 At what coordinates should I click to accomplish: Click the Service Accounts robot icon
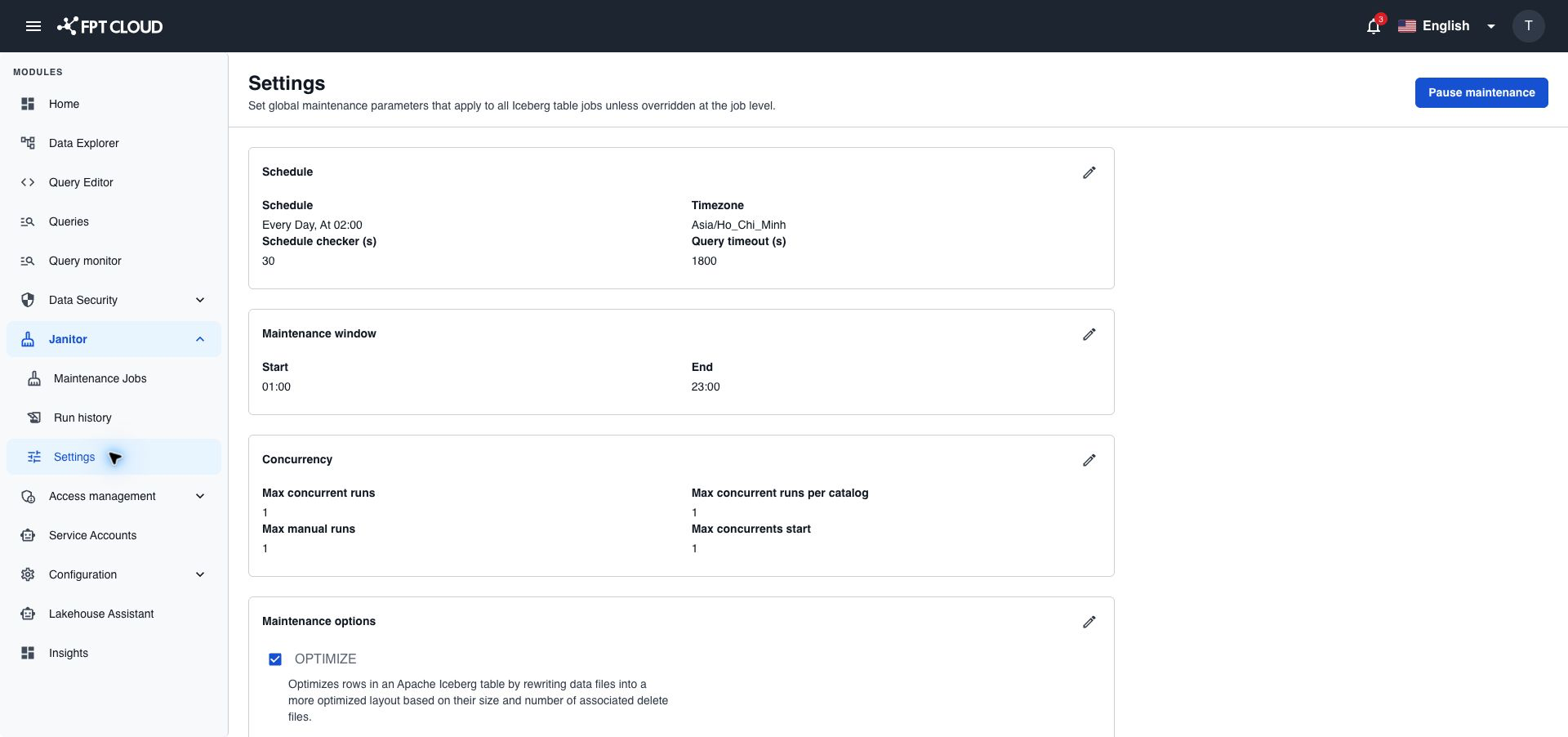pyautogui.click(x=28, y=535)
